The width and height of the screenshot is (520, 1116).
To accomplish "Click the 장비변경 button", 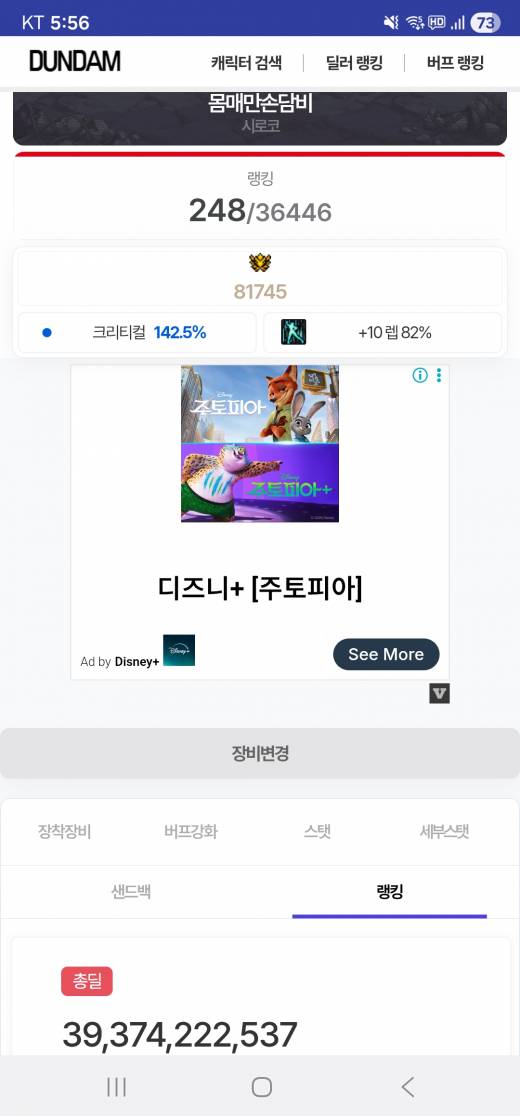I will pyautogui.click(x=260, y=753).
